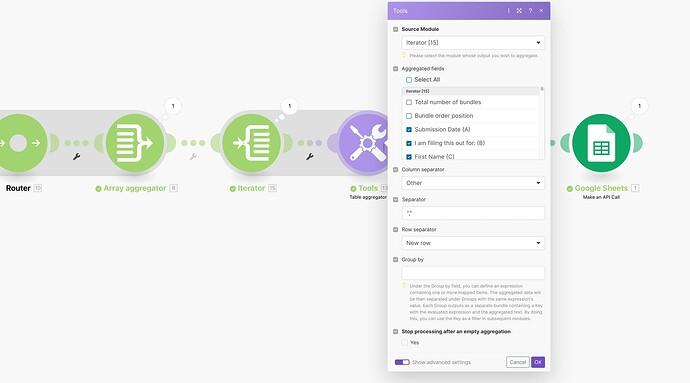Close the Tools dialog

point(541,11)
